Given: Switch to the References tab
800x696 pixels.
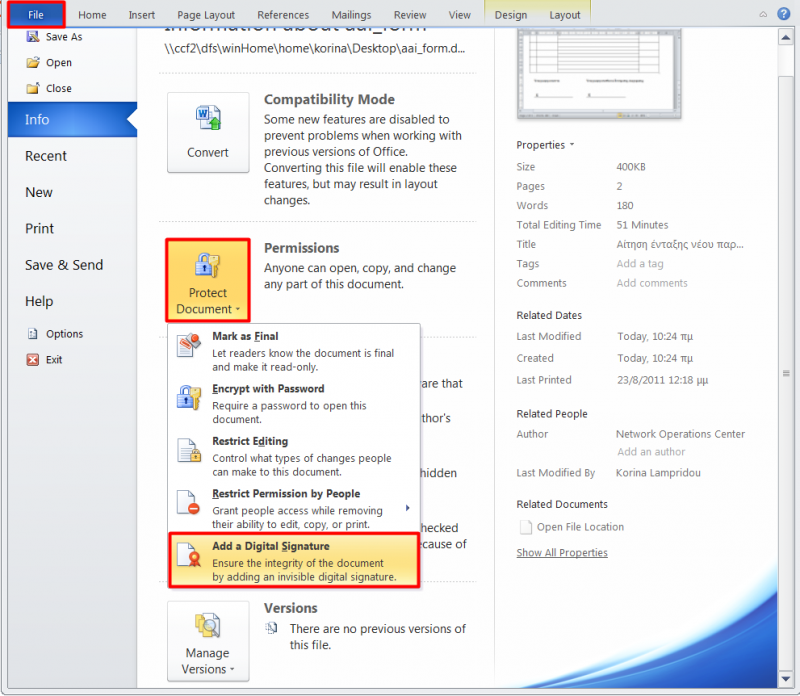Looking at the screenshot, I should coord(283,15).
